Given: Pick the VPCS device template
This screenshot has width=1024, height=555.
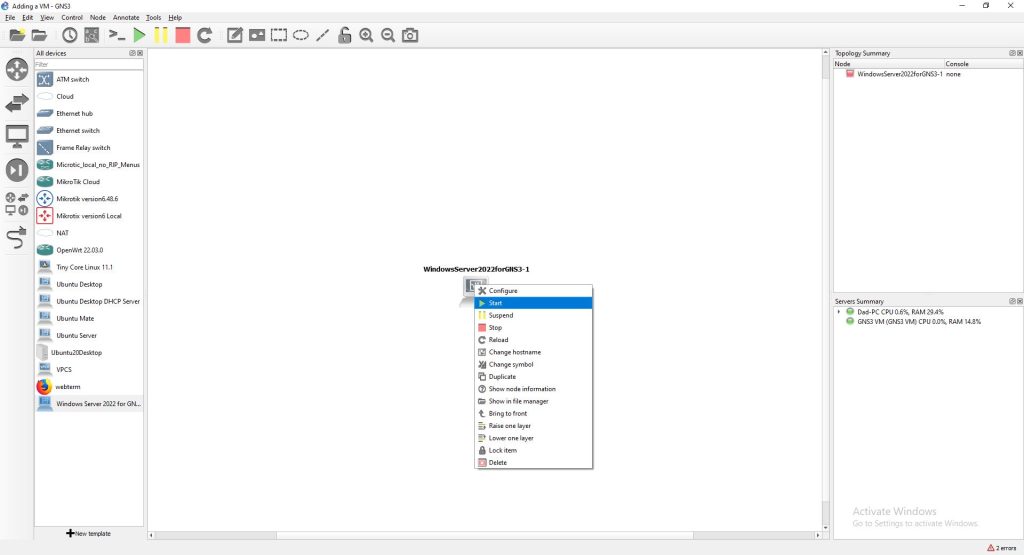Looking at the screenshot, I should coord(63,370).
